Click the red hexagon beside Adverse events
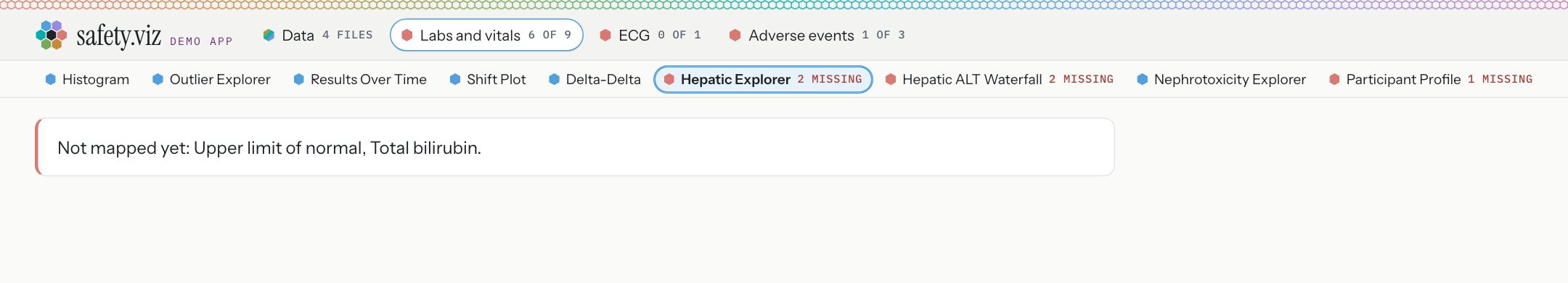This screenshot has width=1568, height=283. 735,35
